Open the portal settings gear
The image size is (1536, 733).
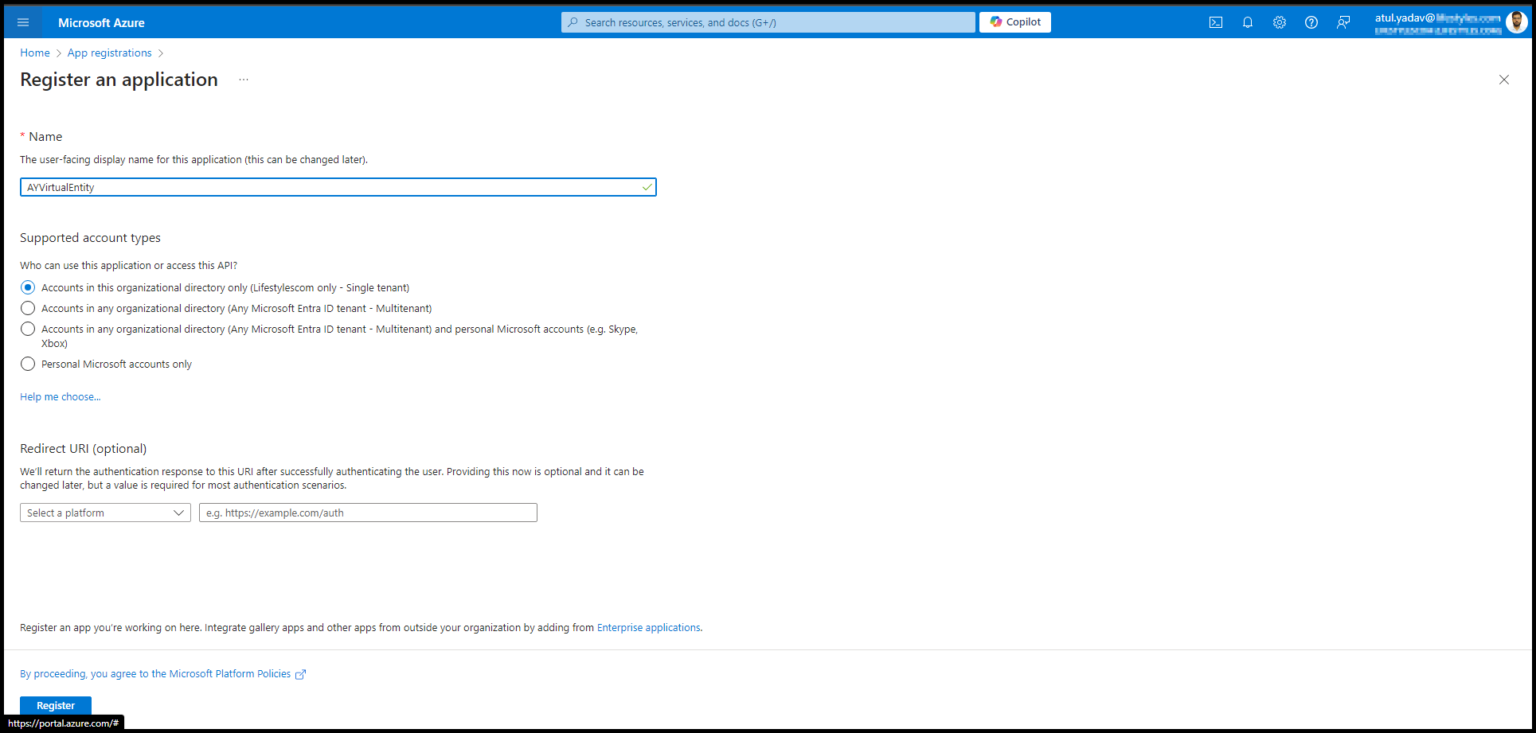(1279, 21)
